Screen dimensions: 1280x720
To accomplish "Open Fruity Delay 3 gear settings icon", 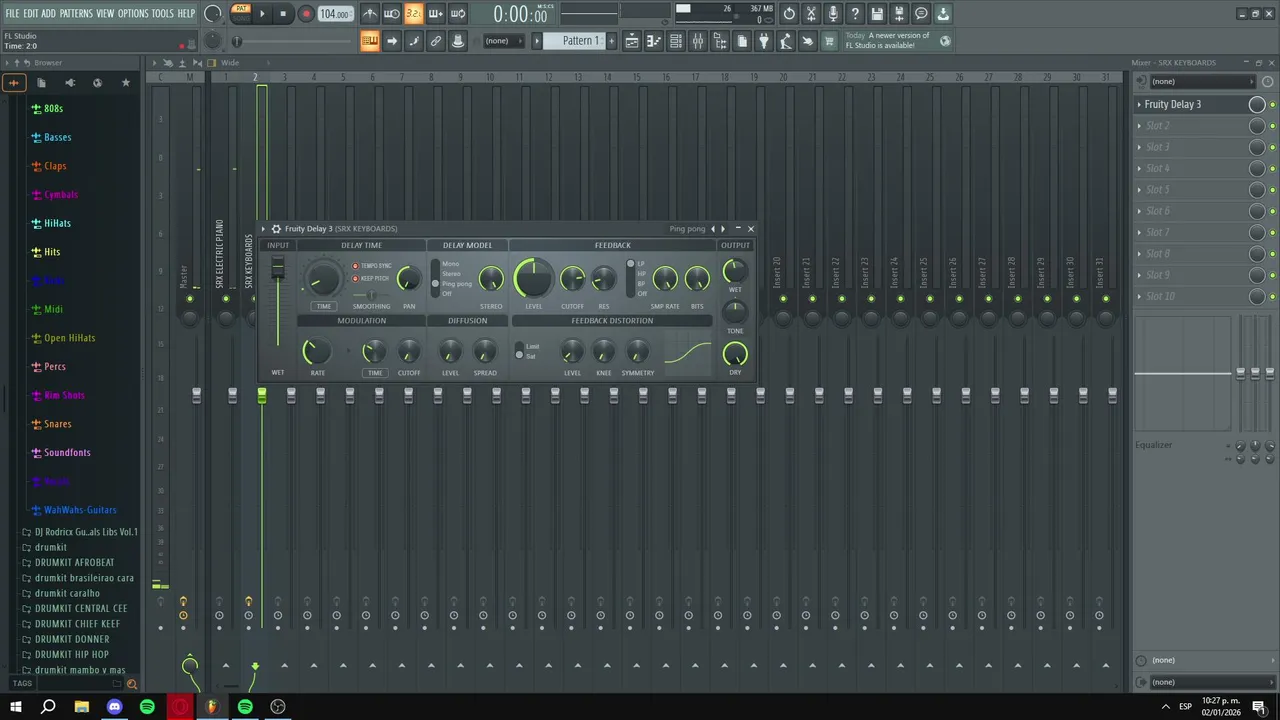I will (276, 229).
